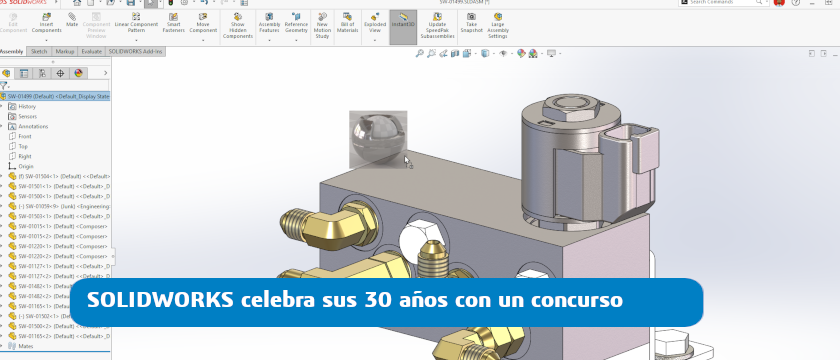Open Large Assembly Settings

point(498,26)
